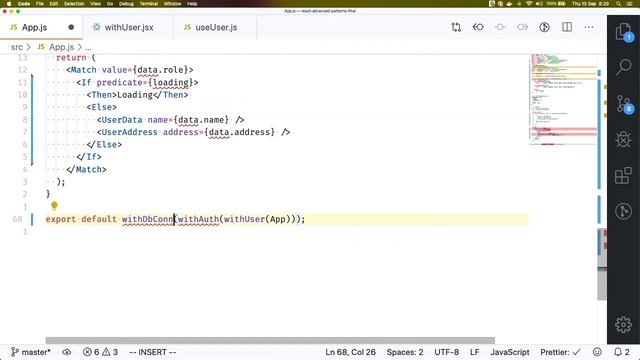Open the Go menu

pos(110,4)
